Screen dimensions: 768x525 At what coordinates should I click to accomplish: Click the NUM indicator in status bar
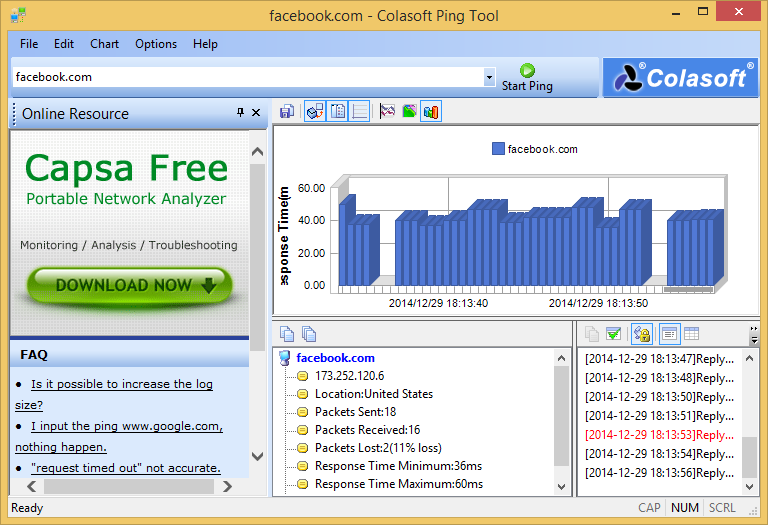[x=685, y=508]
